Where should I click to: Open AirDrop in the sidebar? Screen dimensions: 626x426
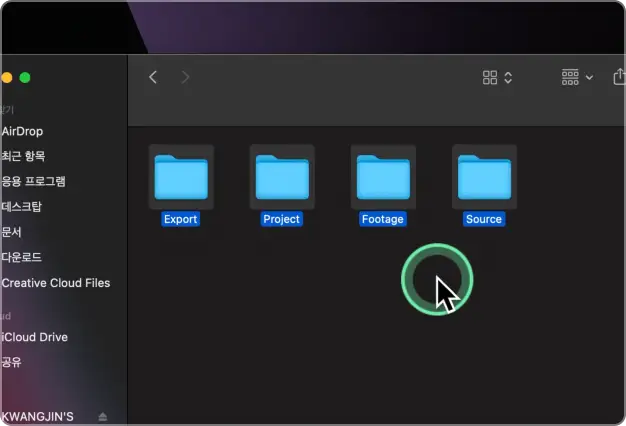point(22,131)
